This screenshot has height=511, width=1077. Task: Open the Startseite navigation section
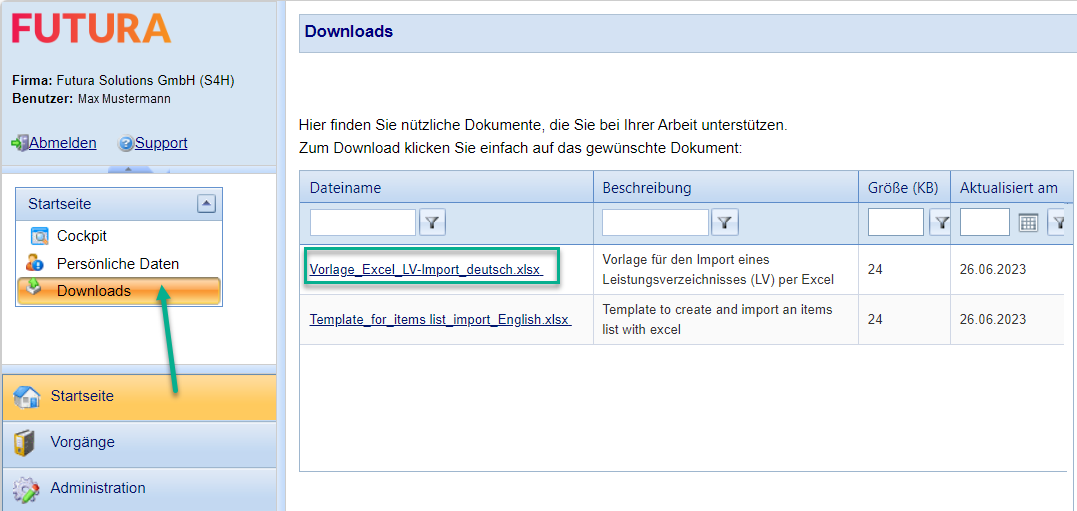coord(138,397)
